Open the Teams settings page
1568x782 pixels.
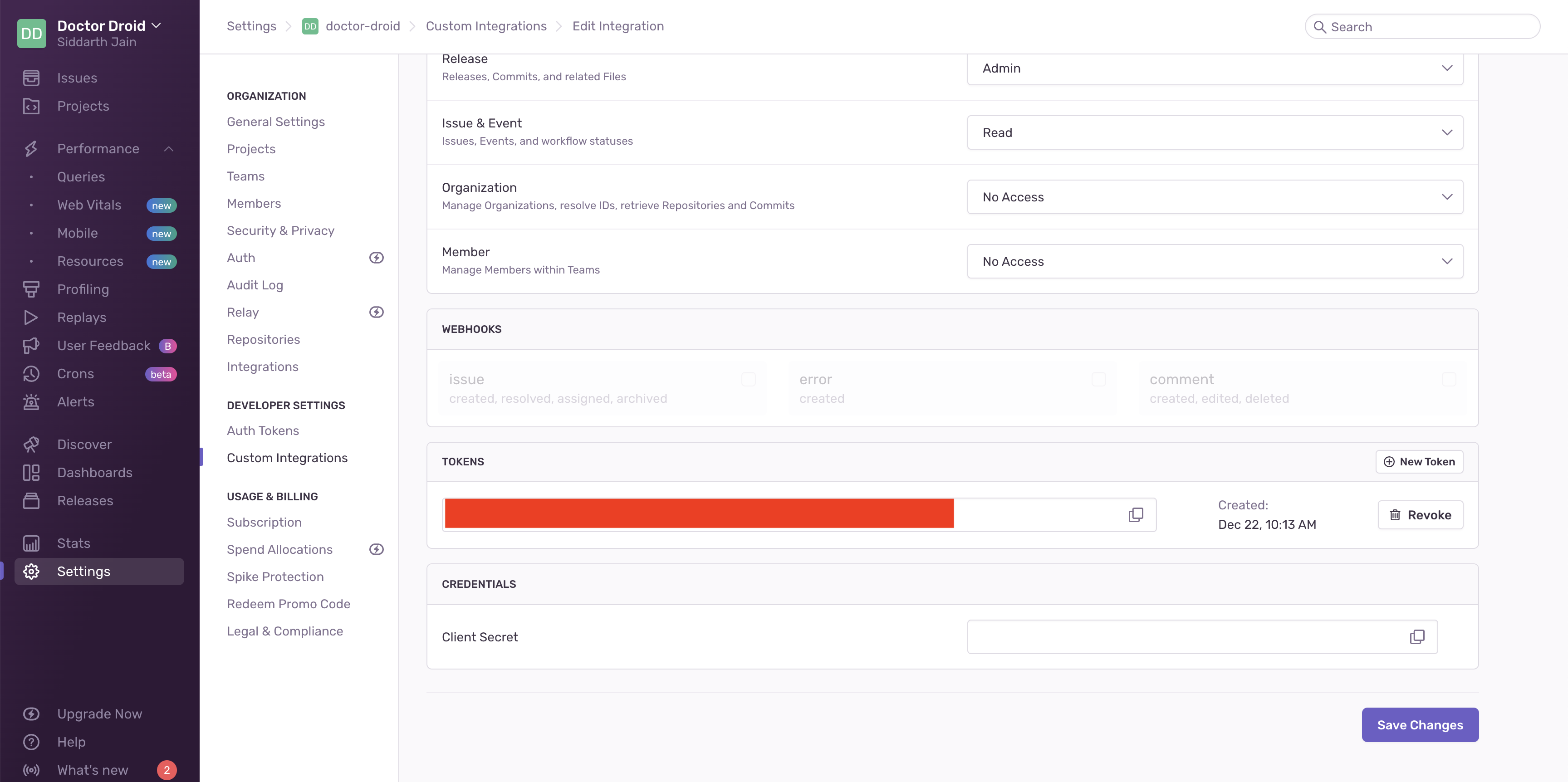[246, 176]
